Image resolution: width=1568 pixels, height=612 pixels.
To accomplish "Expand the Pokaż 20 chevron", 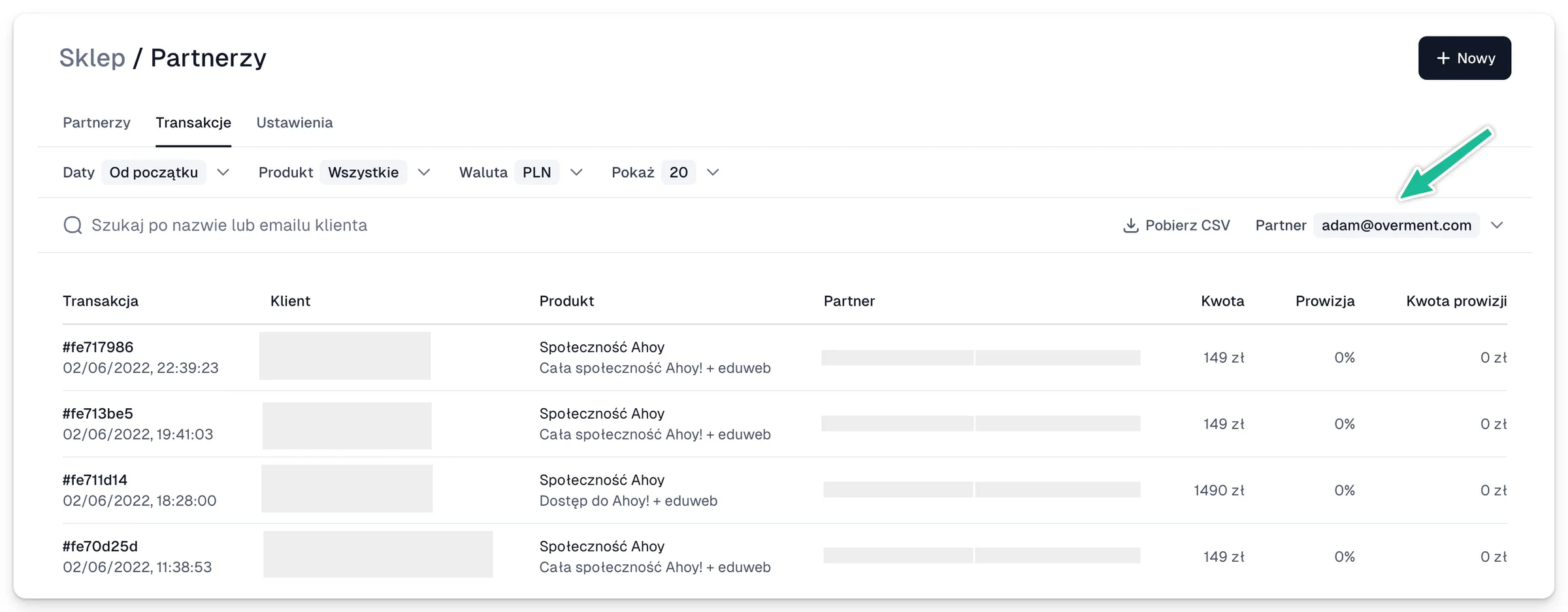I will pyautogui.click(x=713, y=172).
